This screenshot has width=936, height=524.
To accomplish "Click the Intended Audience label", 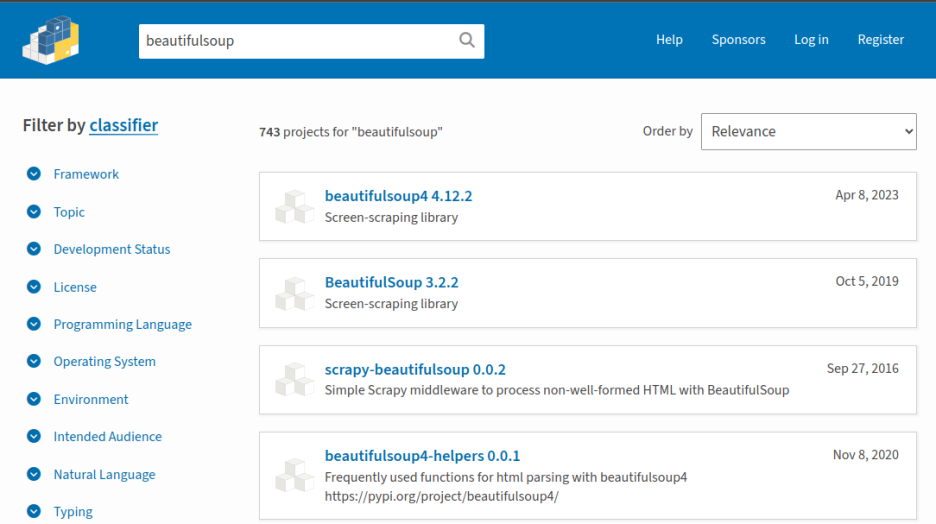I will 107,436.
